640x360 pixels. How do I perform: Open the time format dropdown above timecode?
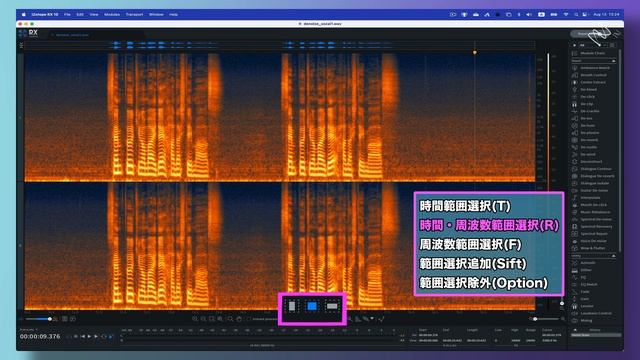coord(28,329)
